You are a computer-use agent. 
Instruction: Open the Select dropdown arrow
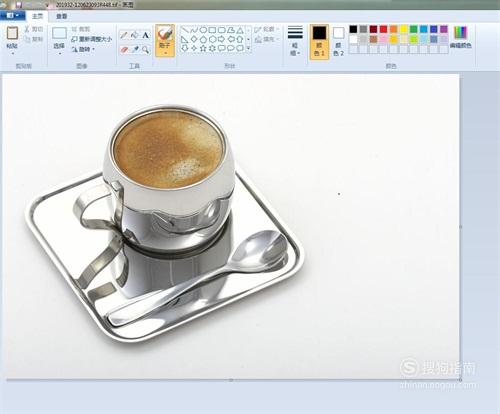click(x=59, y=53)
